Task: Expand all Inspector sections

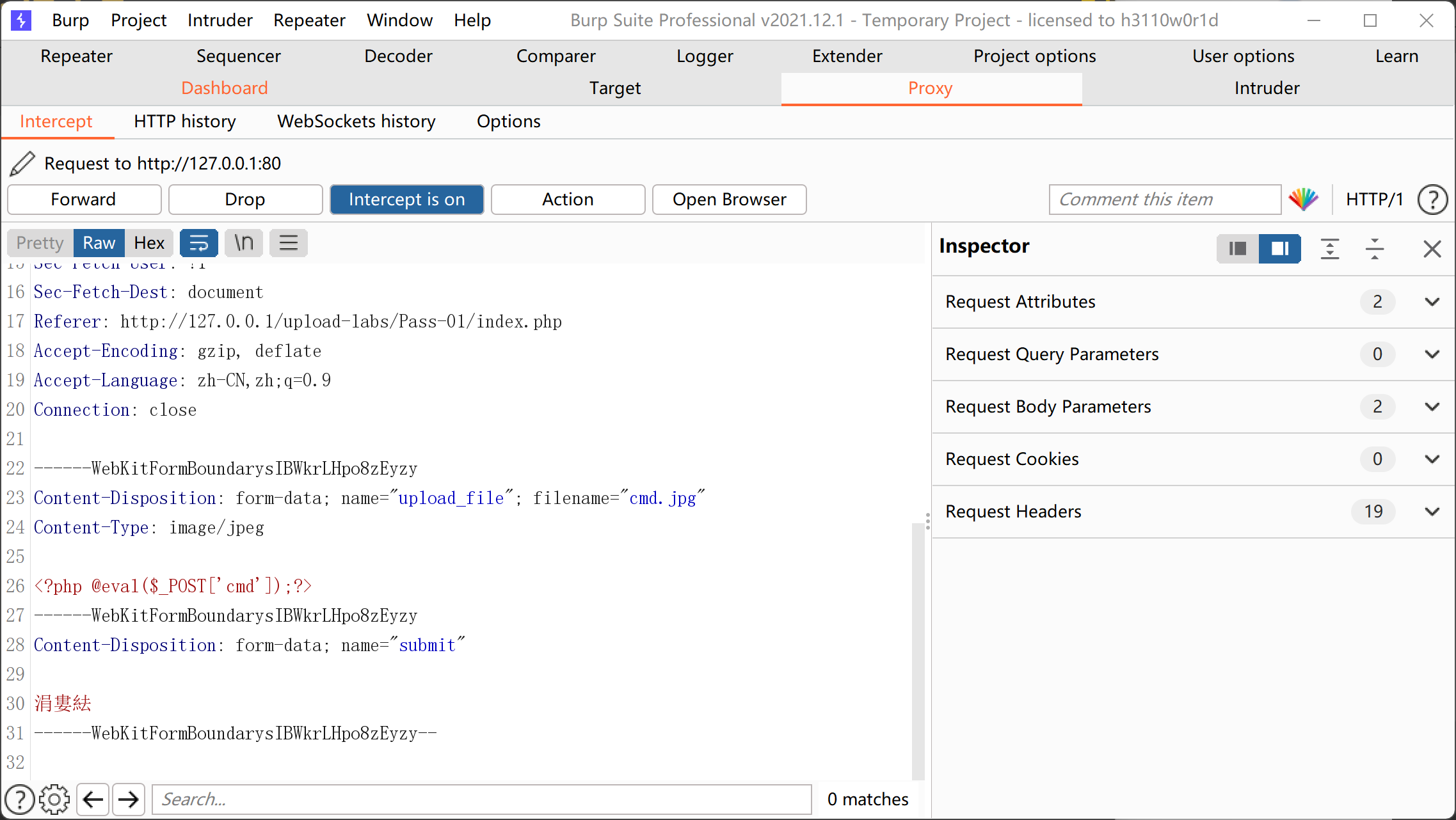Action: coord(1330,249)
